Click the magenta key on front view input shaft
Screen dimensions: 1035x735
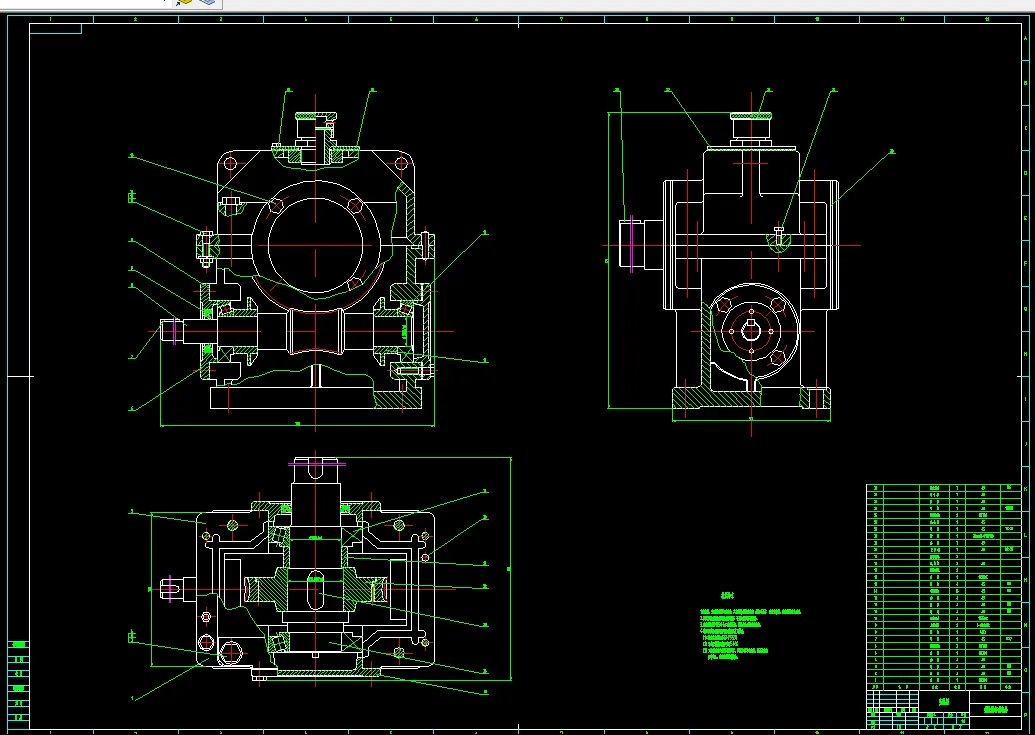pos(174,331)
